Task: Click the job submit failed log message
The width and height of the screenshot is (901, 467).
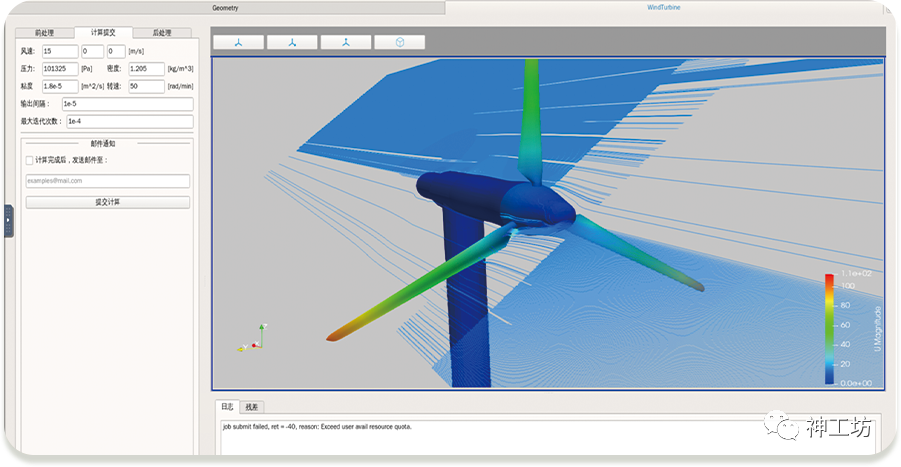Action: 317,427
